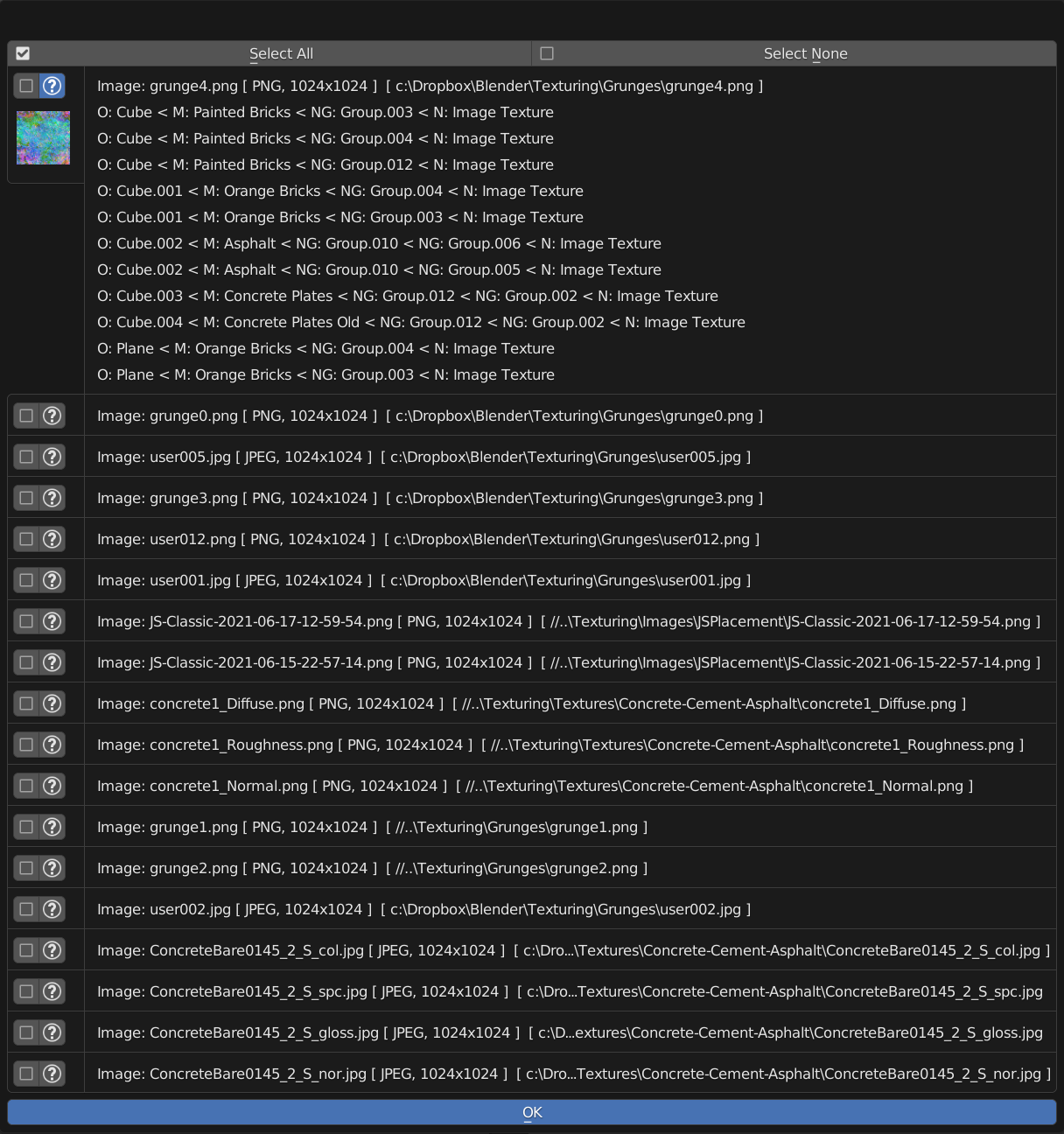This screenshot has height=1134, width=1064.
Task: Show details icon for user005.jpg
Action: [52, 457]
